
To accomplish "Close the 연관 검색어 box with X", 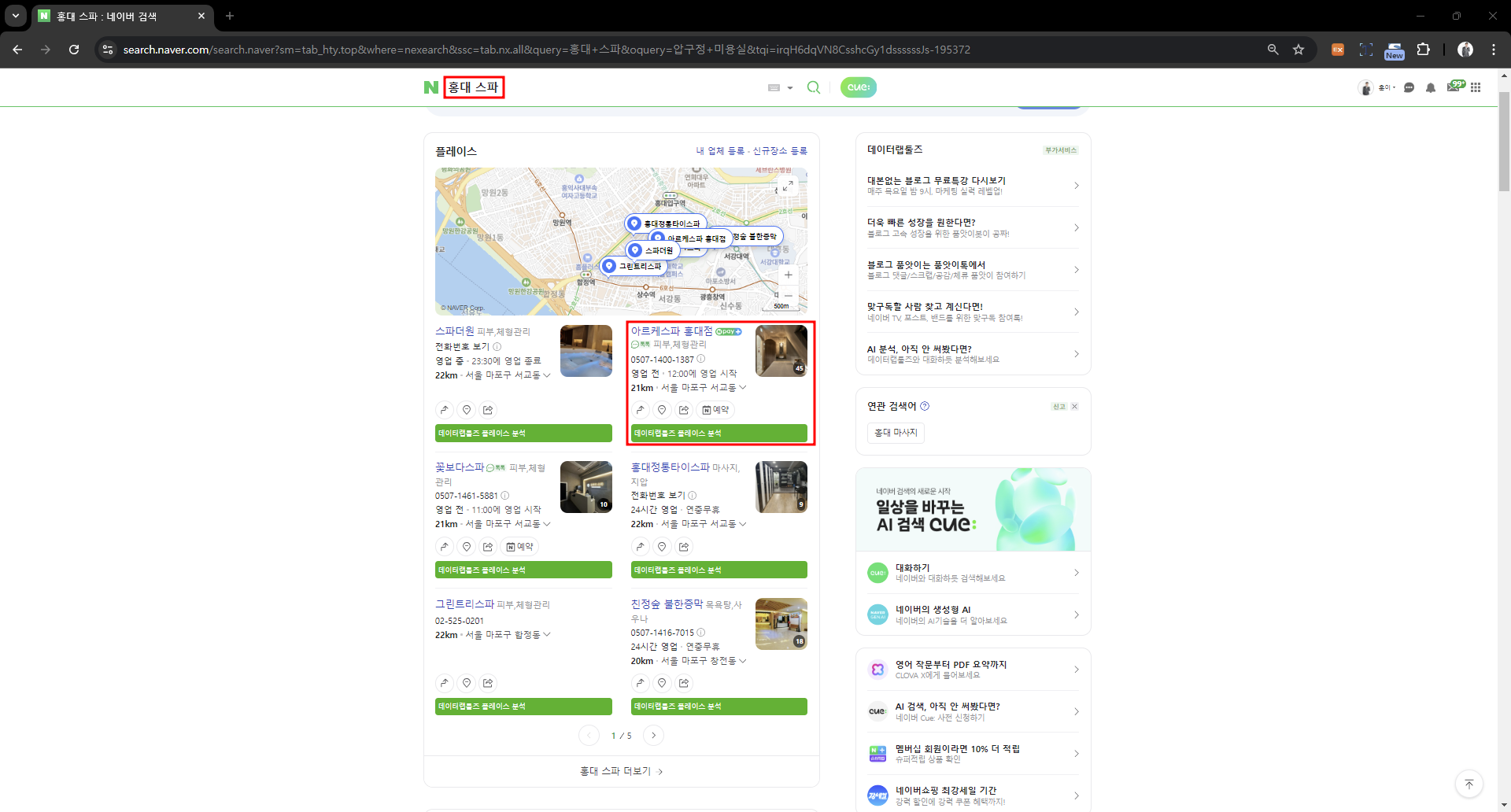I will pos(1075,407).
